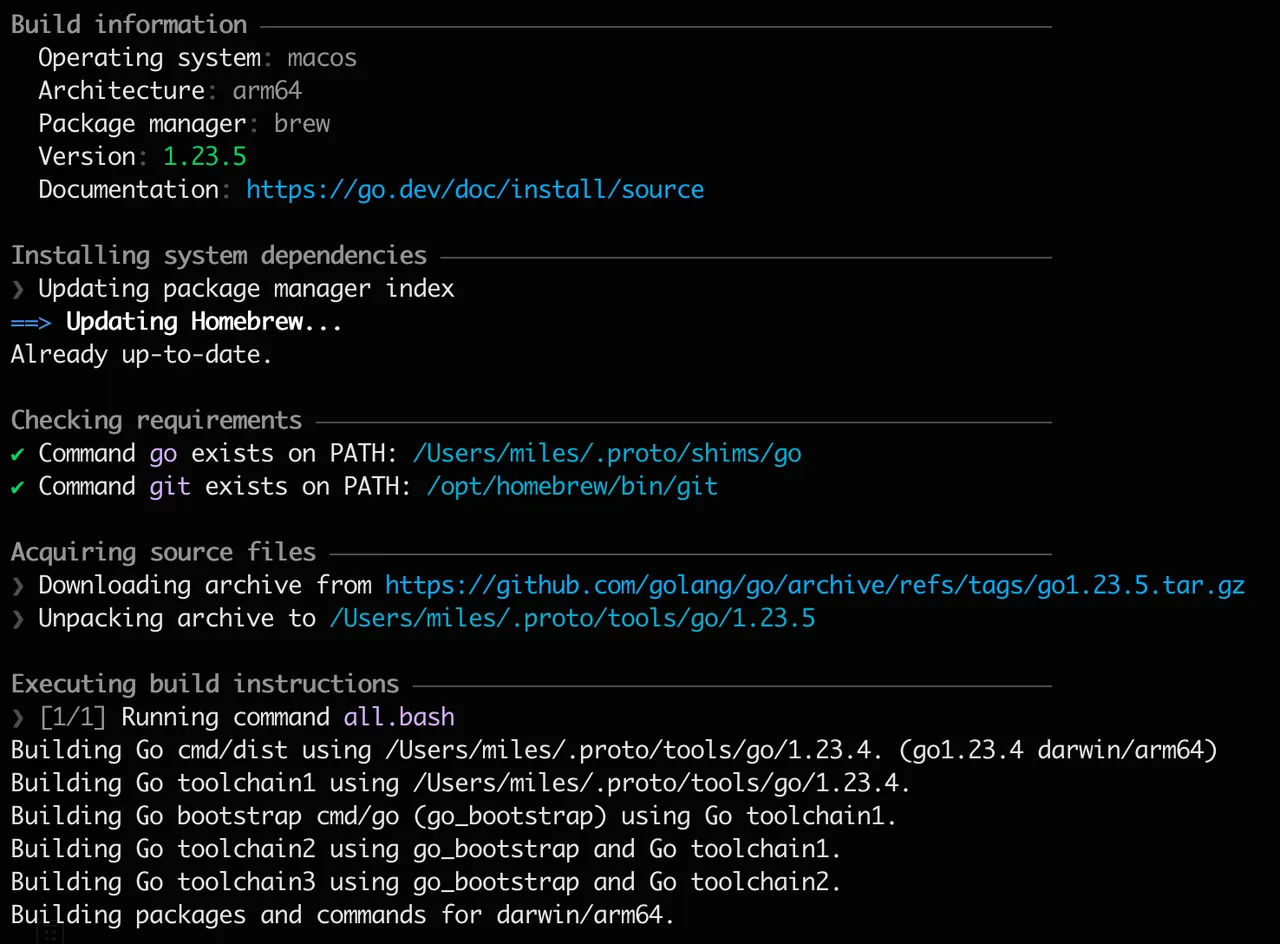Click the 'Checking requirements' heading
The width and height of the screenshot is (1280, 944).
pos(156,420)
